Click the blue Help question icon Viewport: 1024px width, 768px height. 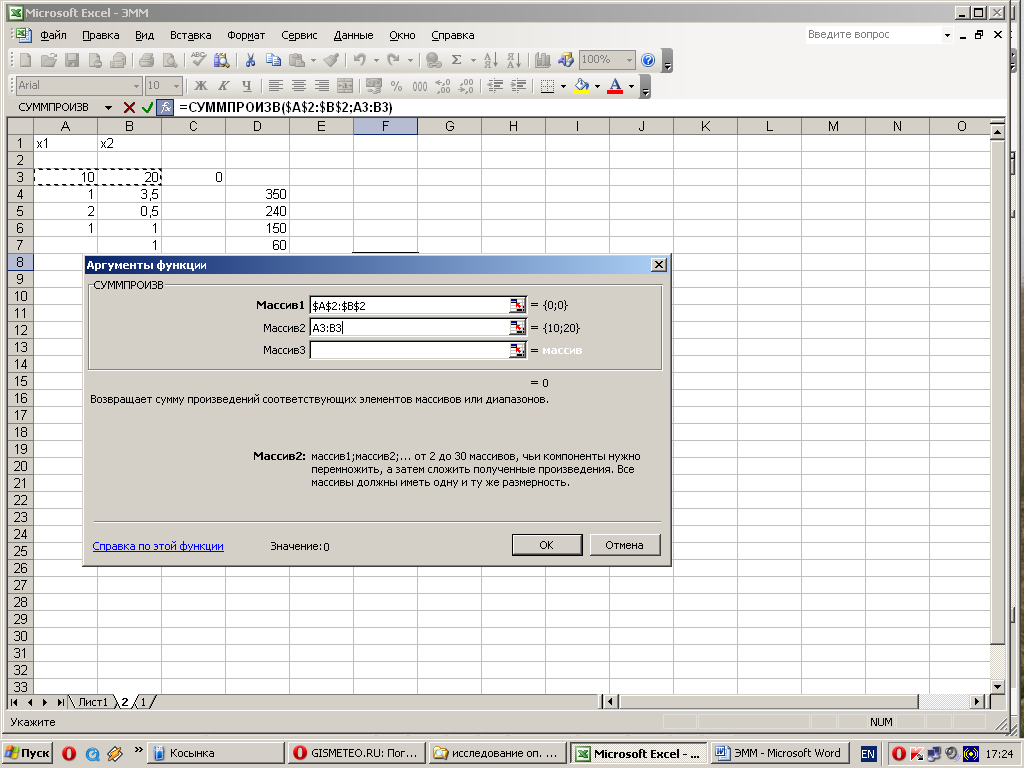[x=648, y=60]
